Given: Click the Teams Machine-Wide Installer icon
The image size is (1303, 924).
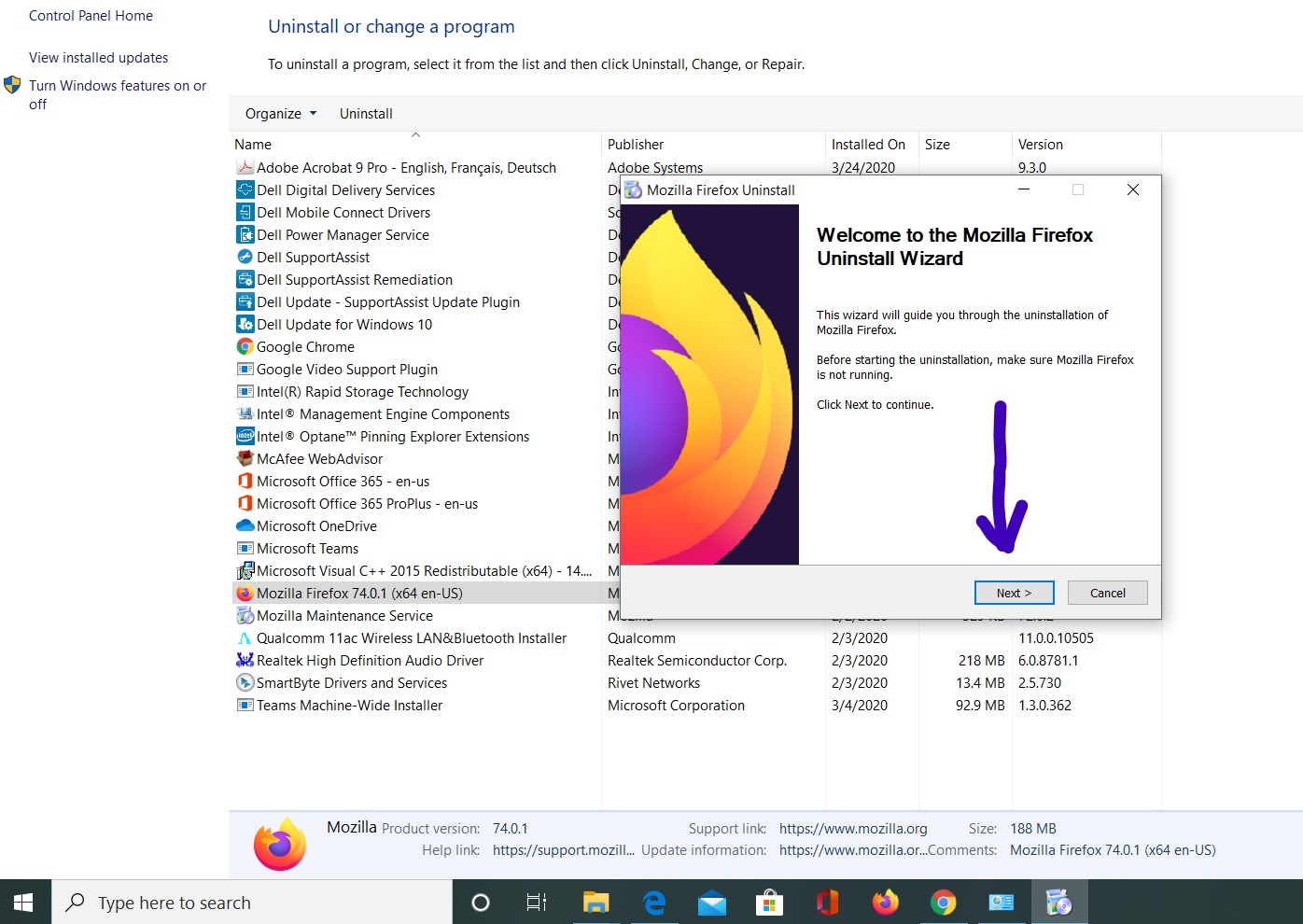Looking at the screenshot, I should (245, 705).
